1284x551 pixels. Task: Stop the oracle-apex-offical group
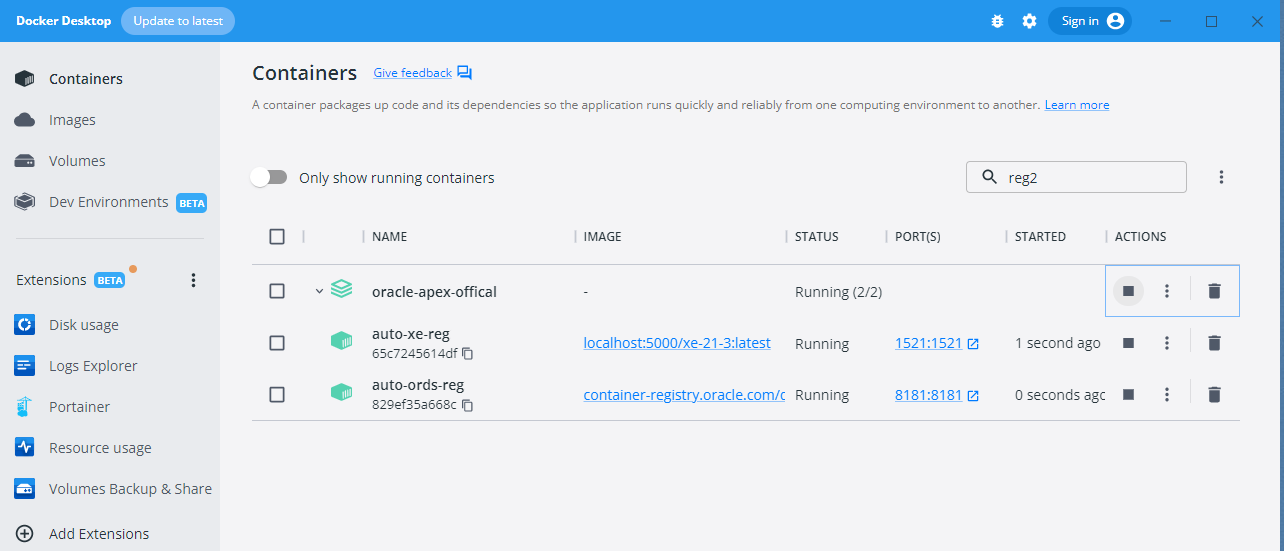(x=1128, y=291)
